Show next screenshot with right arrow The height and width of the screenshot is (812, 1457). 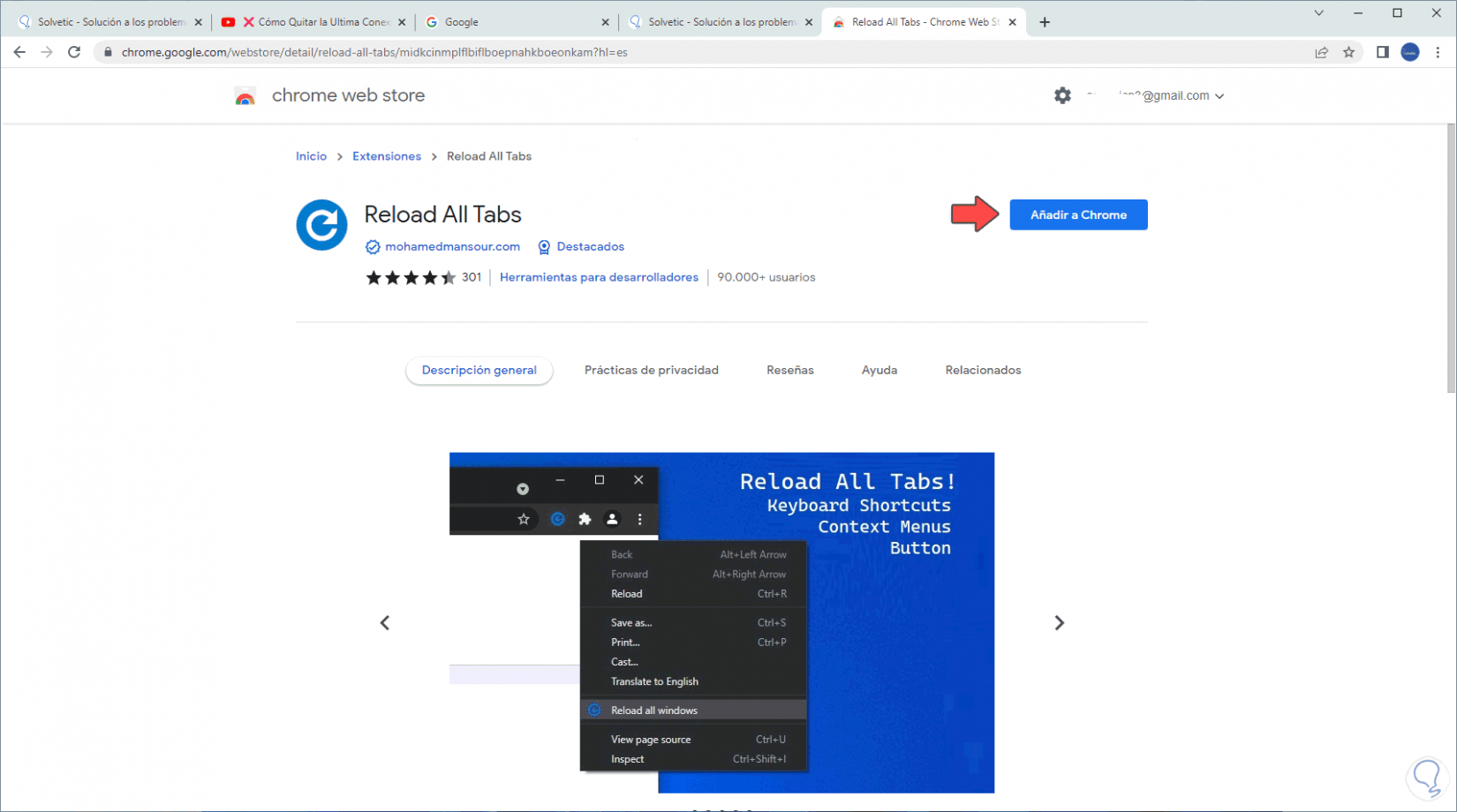click(x=1060, y=623)
